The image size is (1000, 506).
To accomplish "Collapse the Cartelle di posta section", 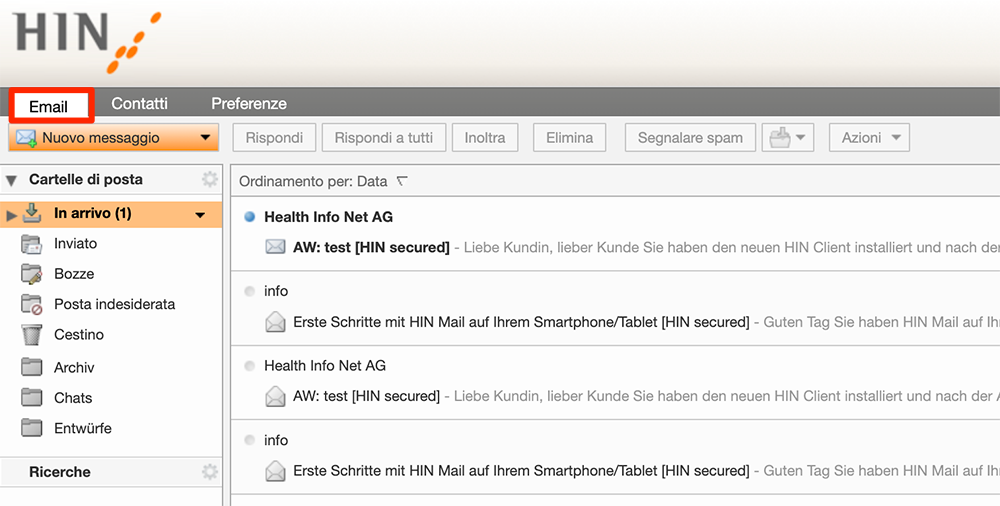I will pyautogui.click(x=11, y=181).
